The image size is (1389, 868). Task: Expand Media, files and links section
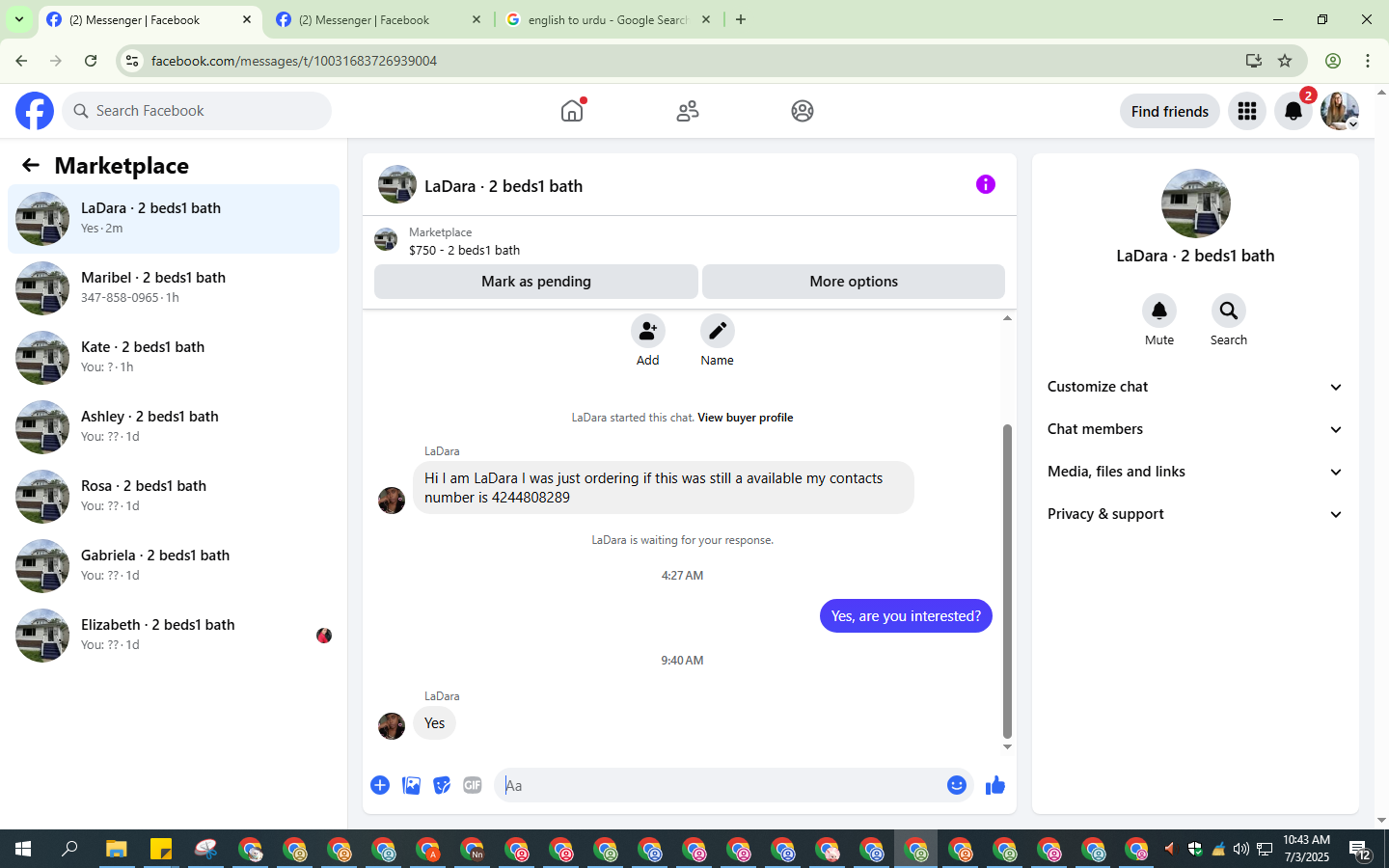(1195, 472)
